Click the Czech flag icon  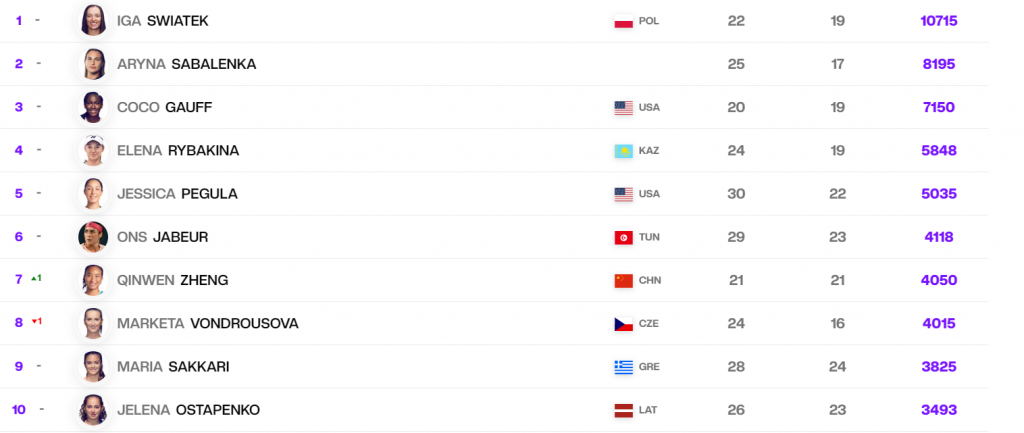pos(624,324)
